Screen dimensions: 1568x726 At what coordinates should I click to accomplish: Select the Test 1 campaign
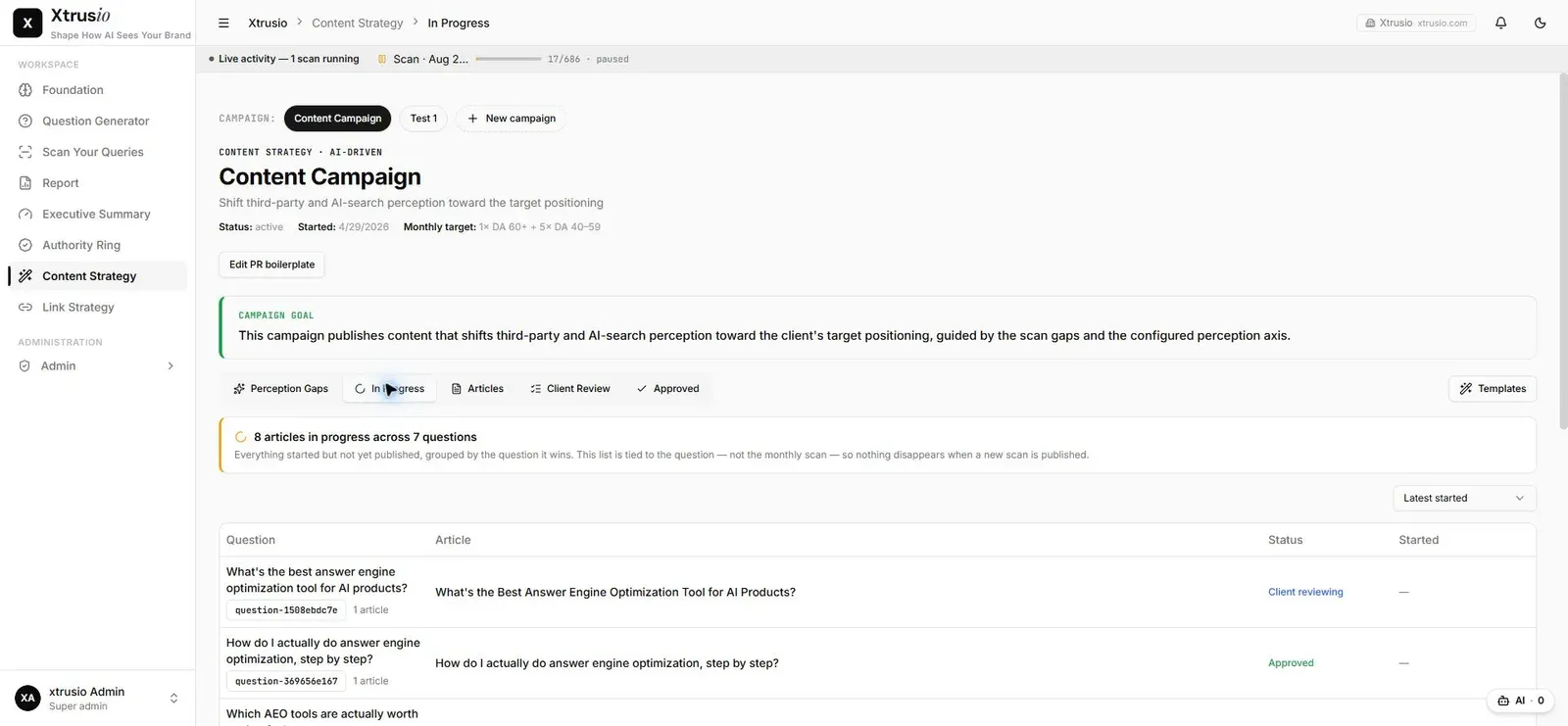423,119
